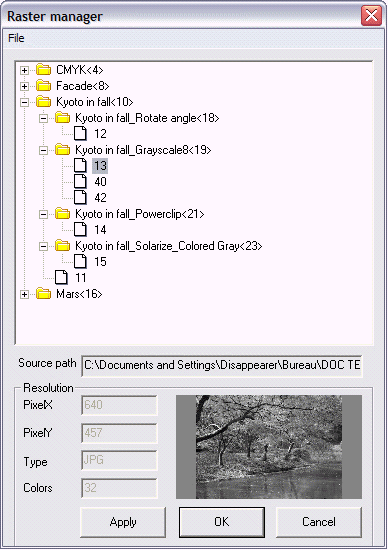Click the page icon of item 40
The image size is (388, 550).
point(80,181)
